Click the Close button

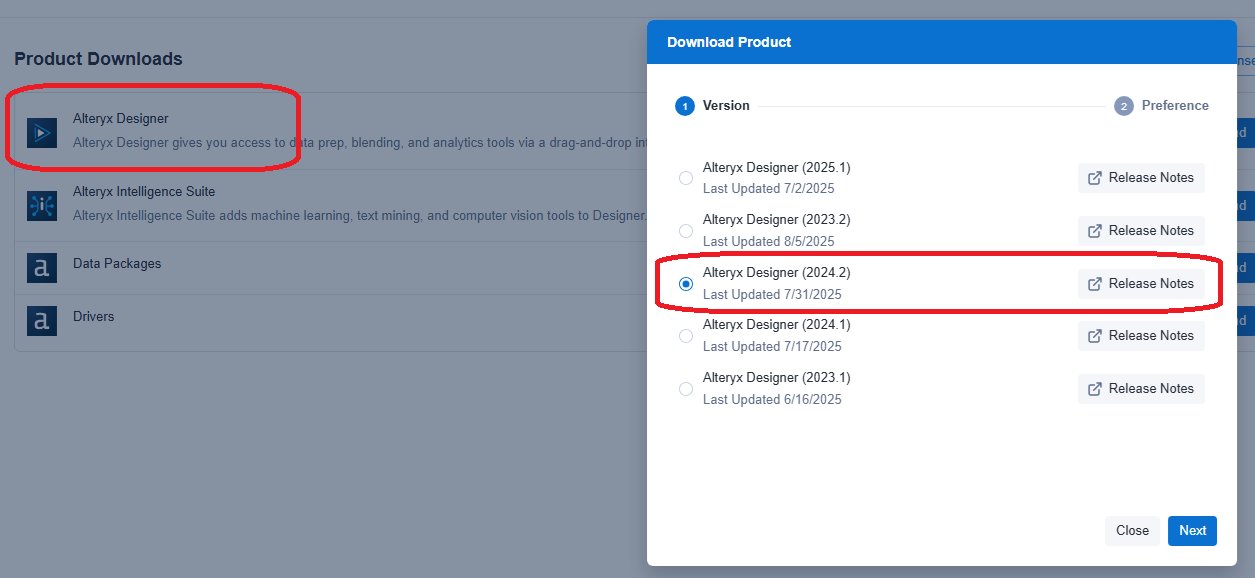point(1132,530)
